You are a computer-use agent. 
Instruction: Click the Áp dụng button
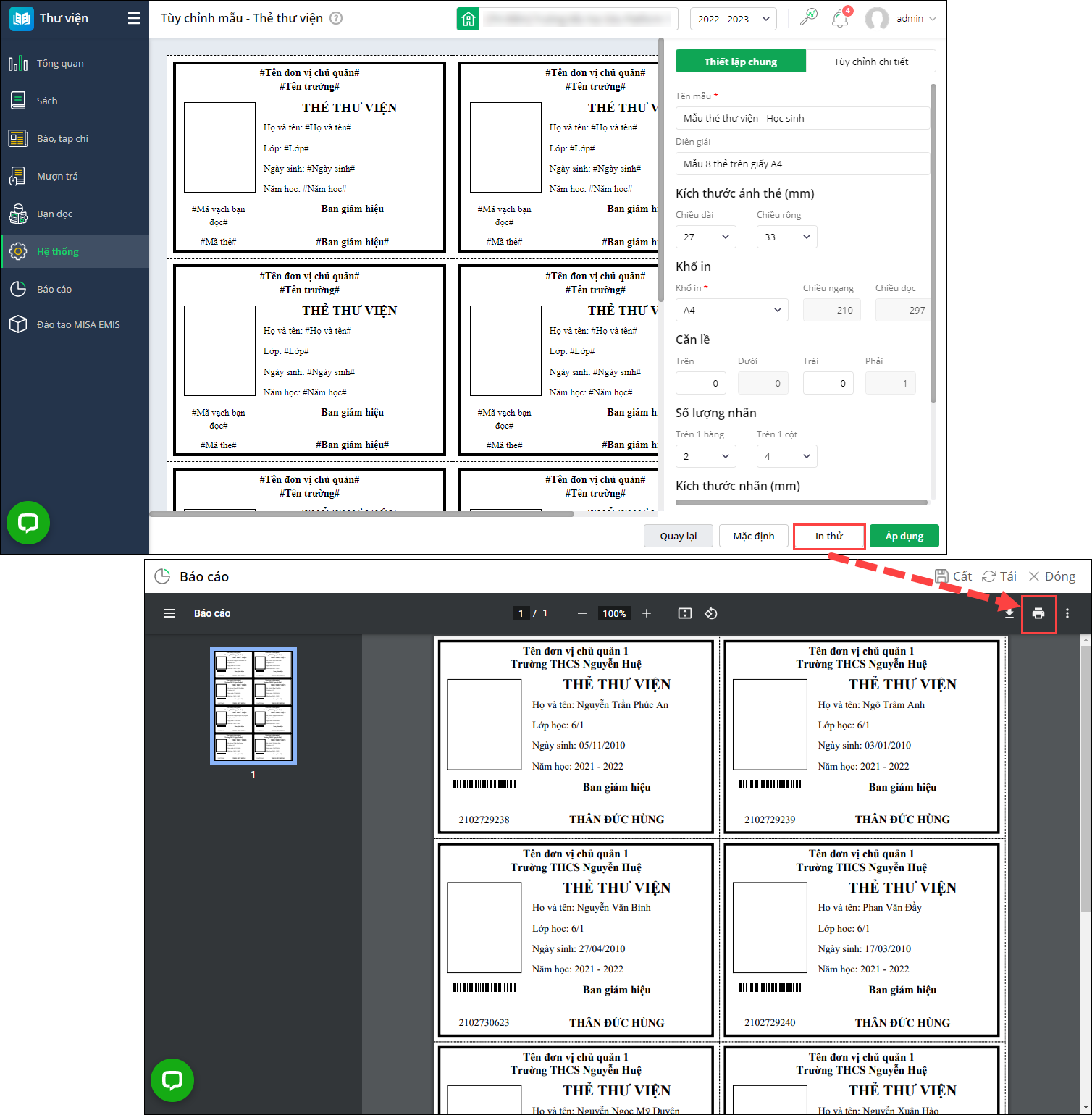click(x=904, y=536)
